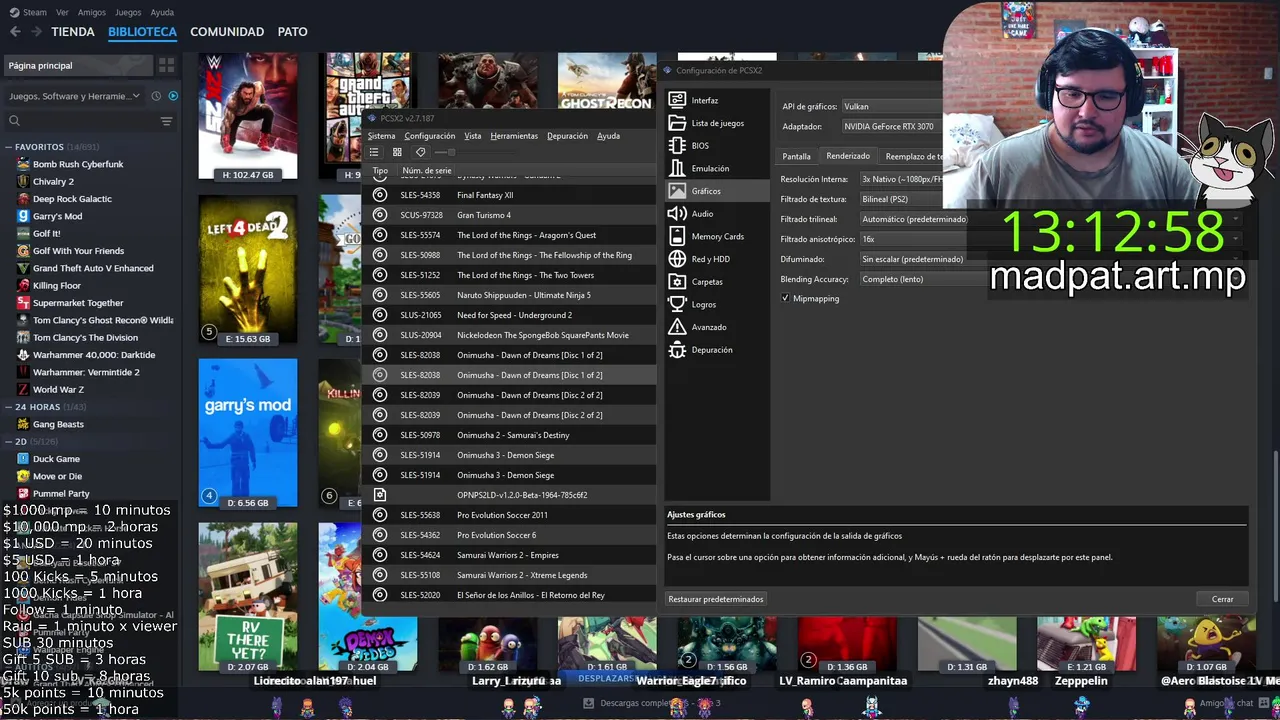1280x720 pixels.
Task: Click Restaurar predeterminados button
Action: point(716,599)
